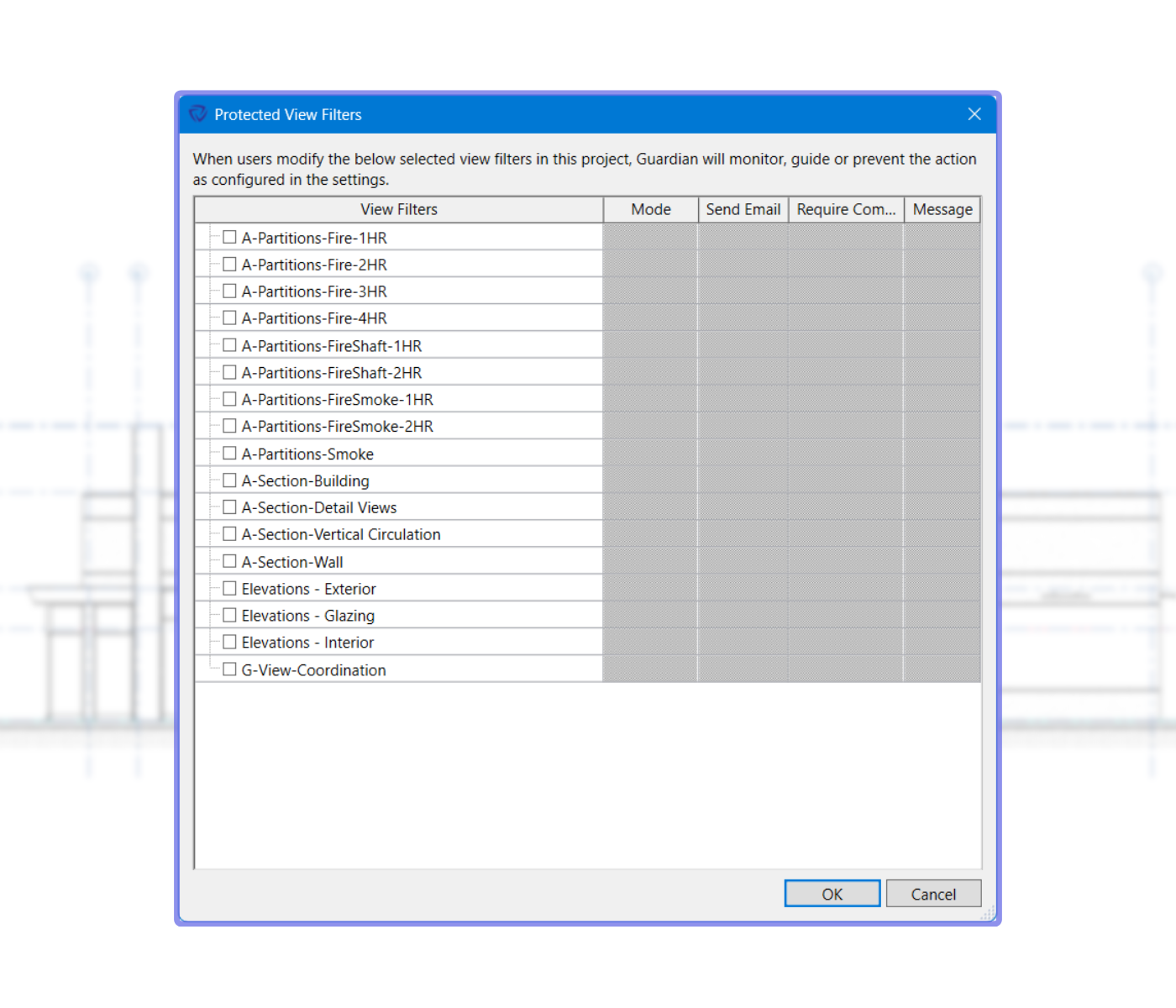
Task: Click the Guardian logo in the title bar
Action: coord(197,114)
